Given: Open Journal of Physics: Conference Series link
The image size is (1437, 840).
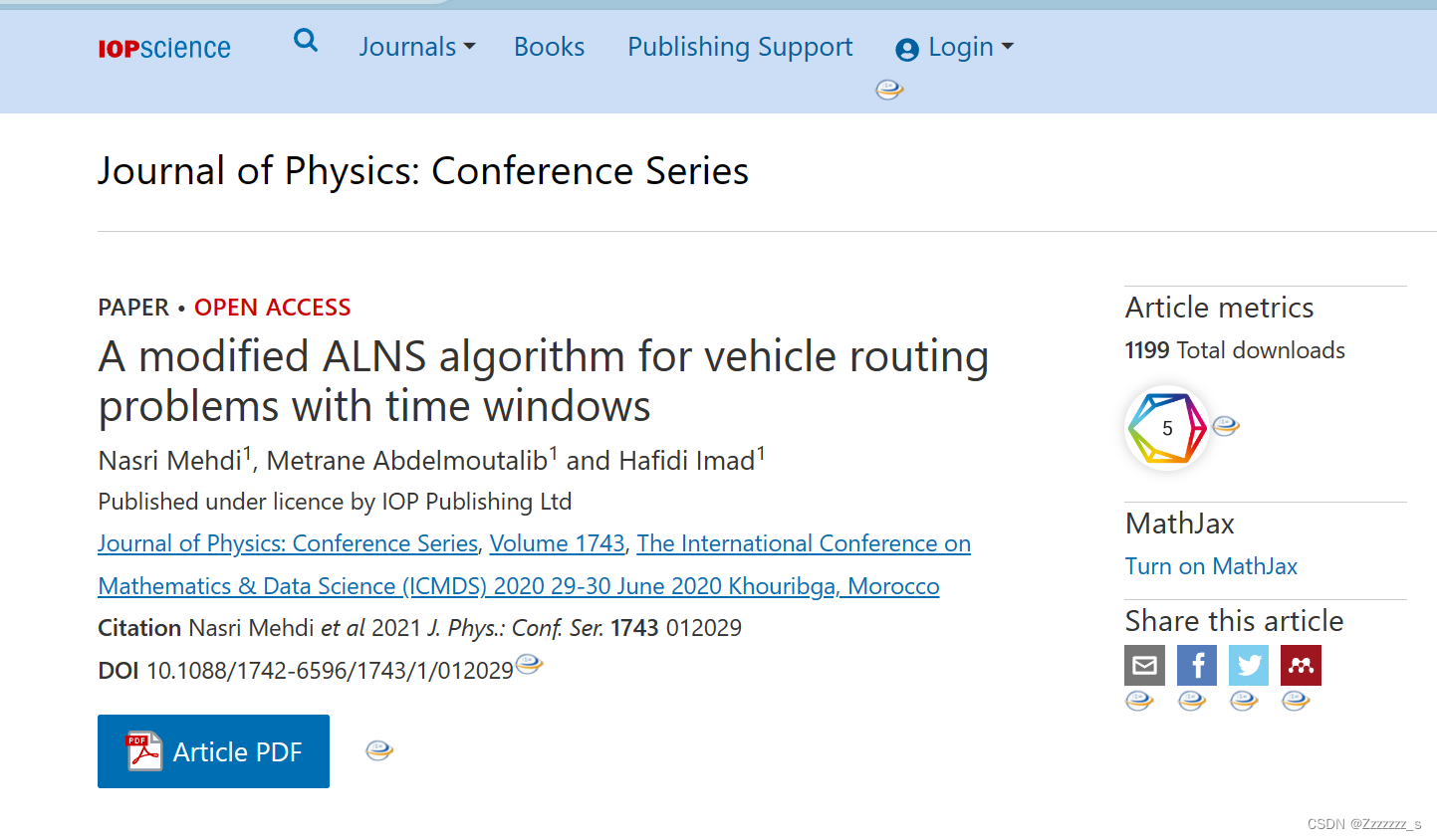Looking at the screenshot, I should (x=287, y=543).
